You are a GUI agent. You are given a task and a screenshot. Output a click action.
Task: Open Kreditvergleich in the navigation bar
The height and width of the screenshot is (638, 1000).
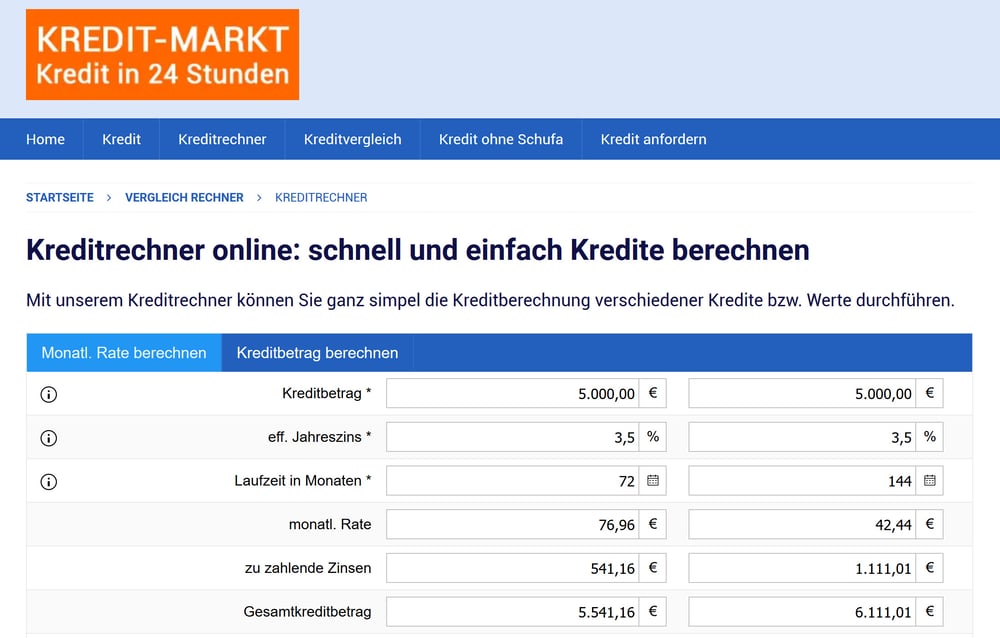click(353, 139)
